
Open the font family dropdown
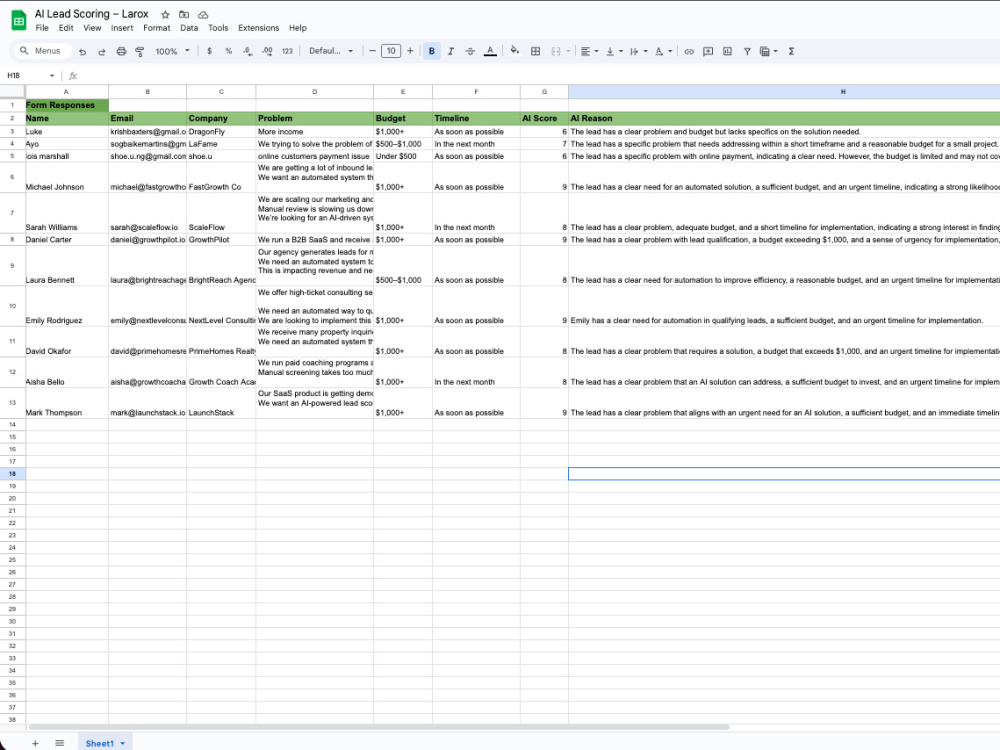pyautogui.click(x=330, y=51)
